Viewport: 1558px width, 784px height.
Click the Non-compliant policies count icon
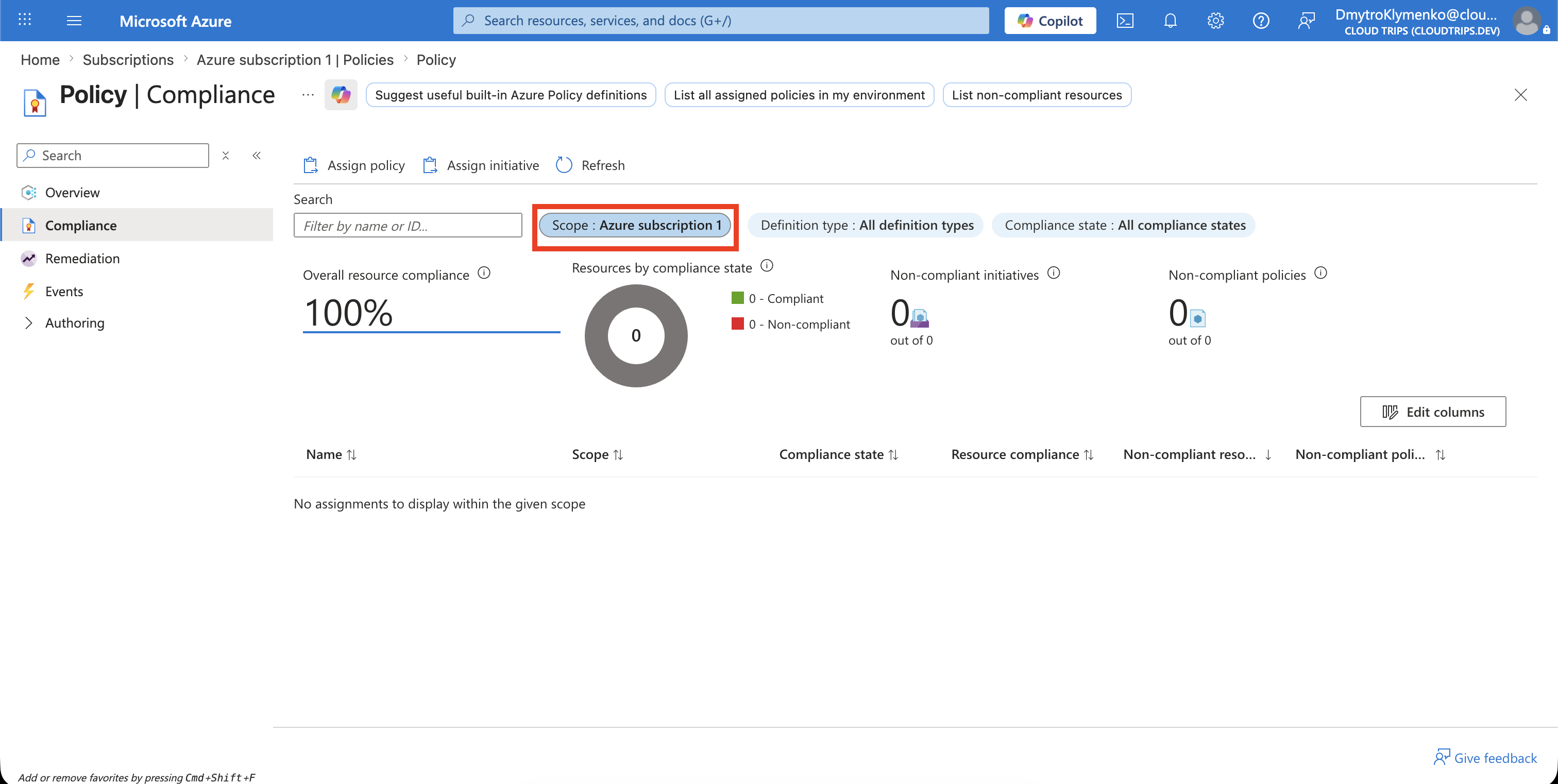(1197, 318)
